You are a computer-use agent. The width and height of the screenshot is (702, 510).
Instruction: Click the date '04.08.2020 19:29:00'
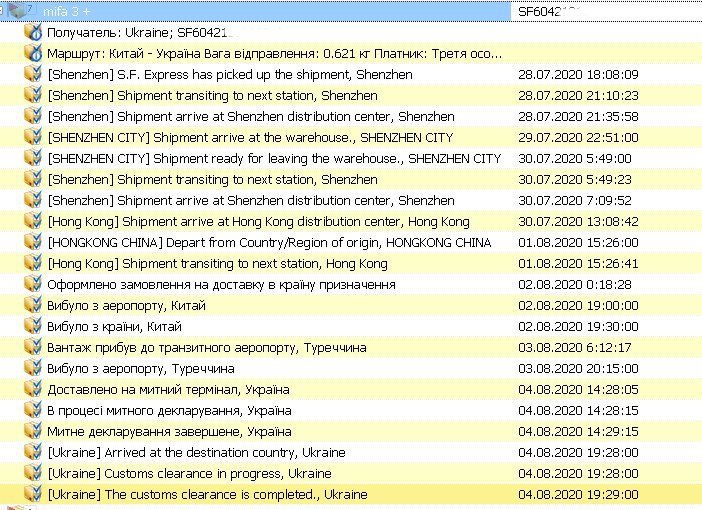[578, 495]
